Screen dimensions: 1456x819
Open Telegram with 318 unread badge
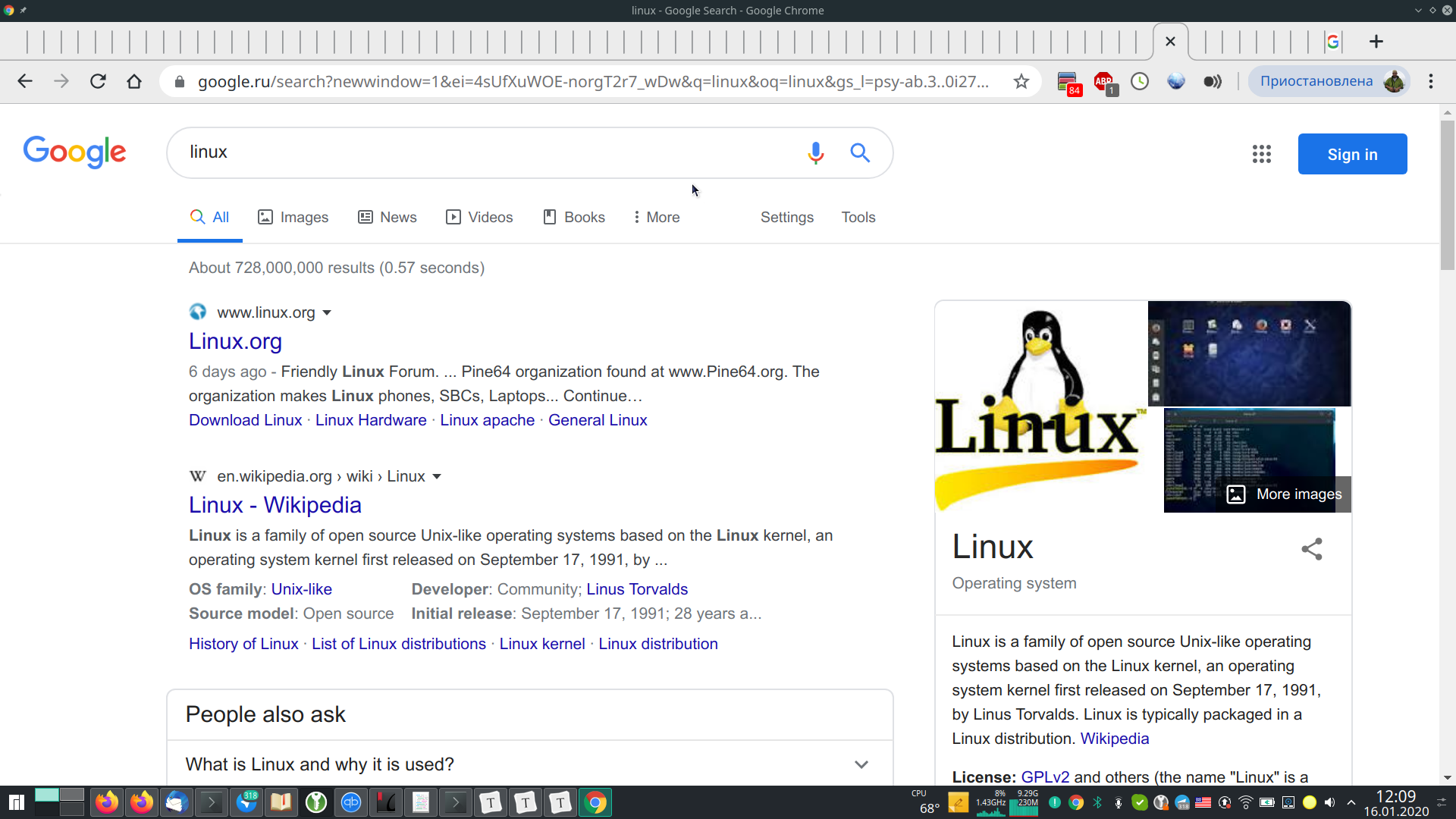(x=246, y=802)
